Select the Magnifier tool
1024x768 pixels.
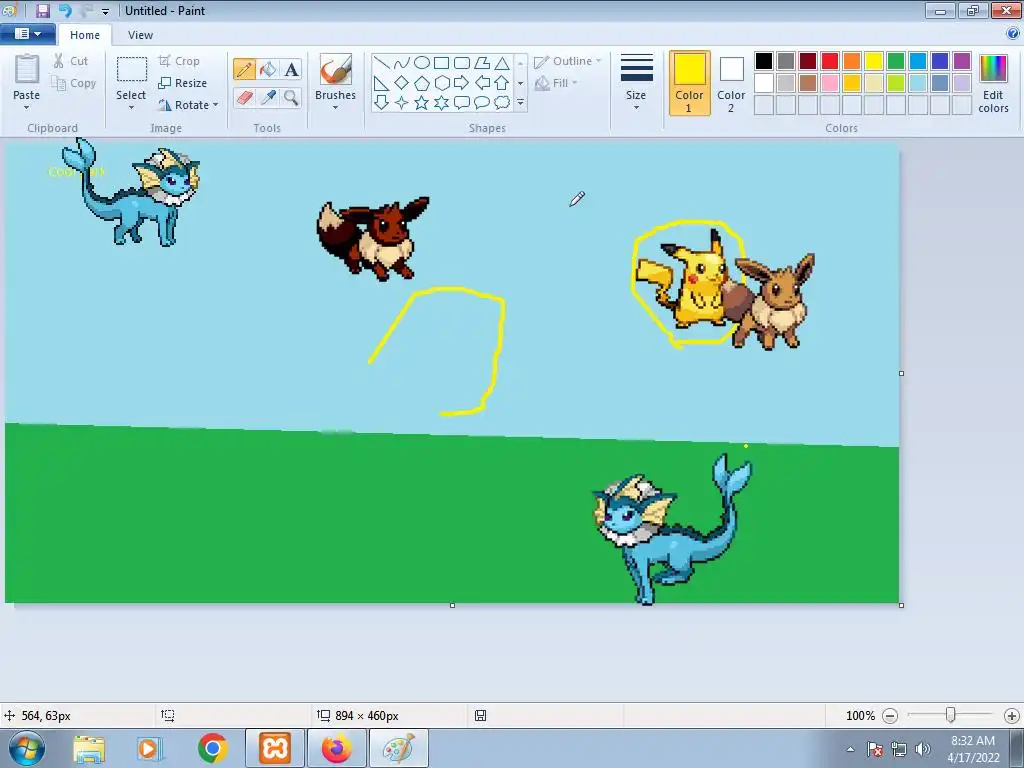pos(291,97)
